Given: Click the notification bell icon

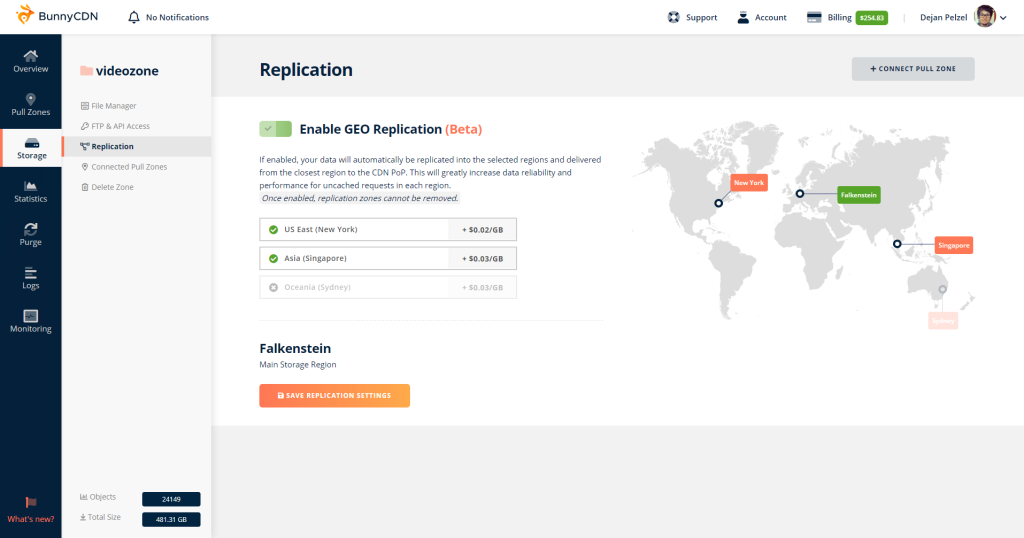Looking at the screenshot, I should [x=134, y=17].
